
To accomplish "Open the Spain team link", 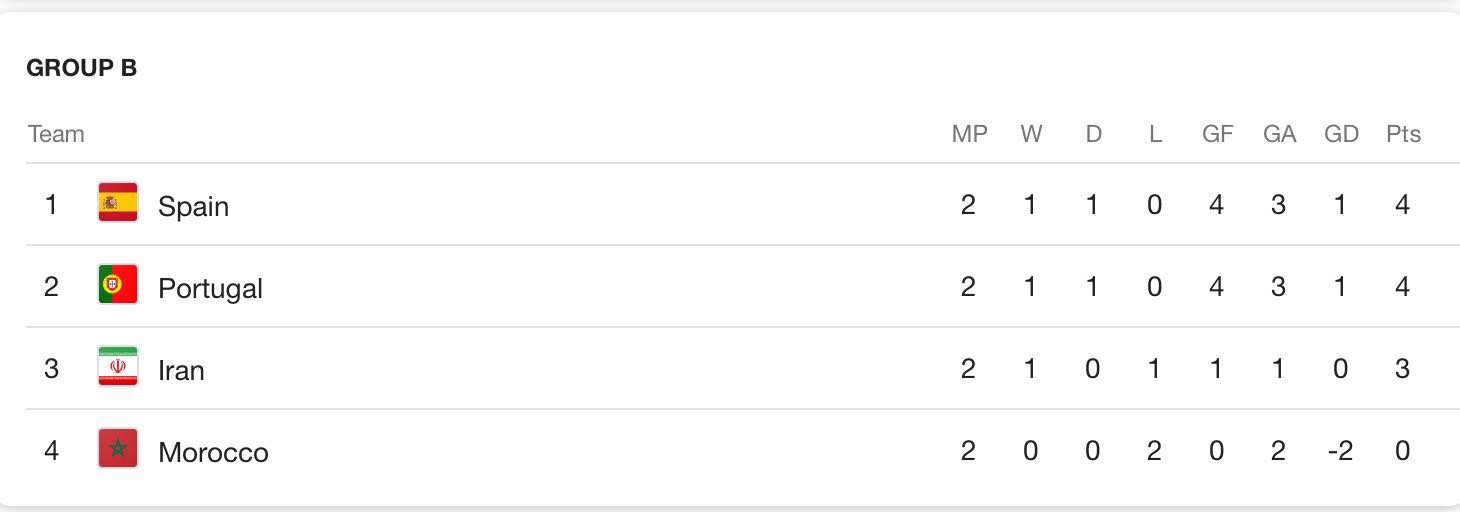I will point(193,206).
